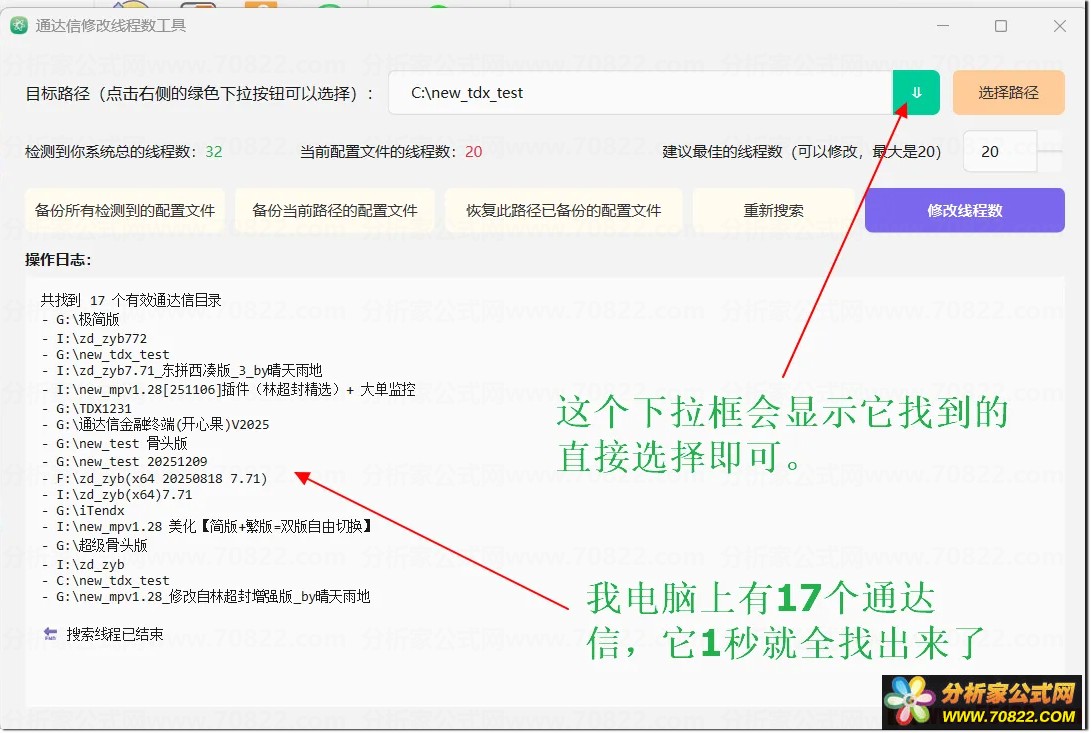Image resolution: width=1092 pixels, height=733 pixels.
Task: Close the 通达信修改线程数工具 window
Action: click(1059, 26)
